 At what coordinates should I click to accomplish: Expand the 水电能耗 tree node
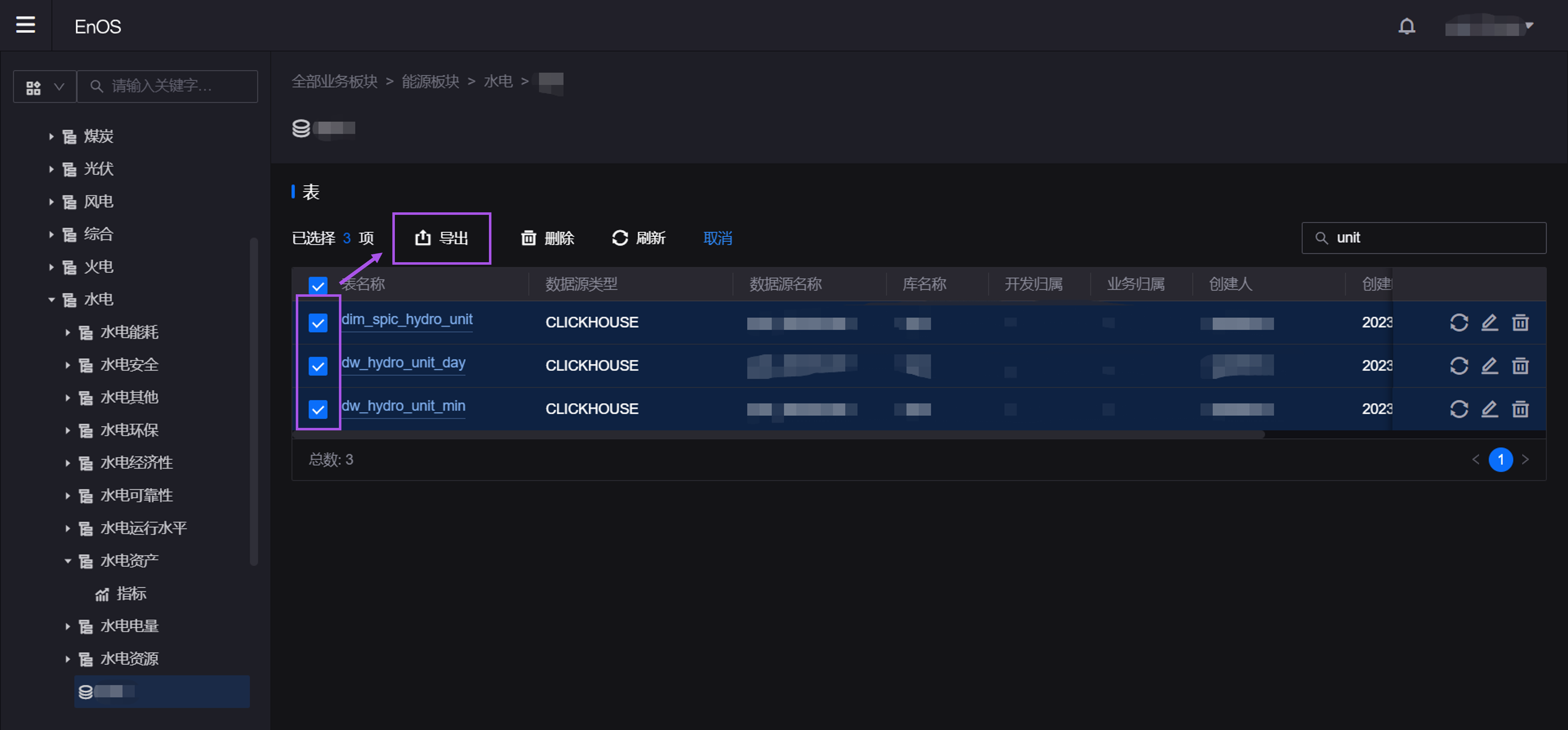click(x=68, y=332)
